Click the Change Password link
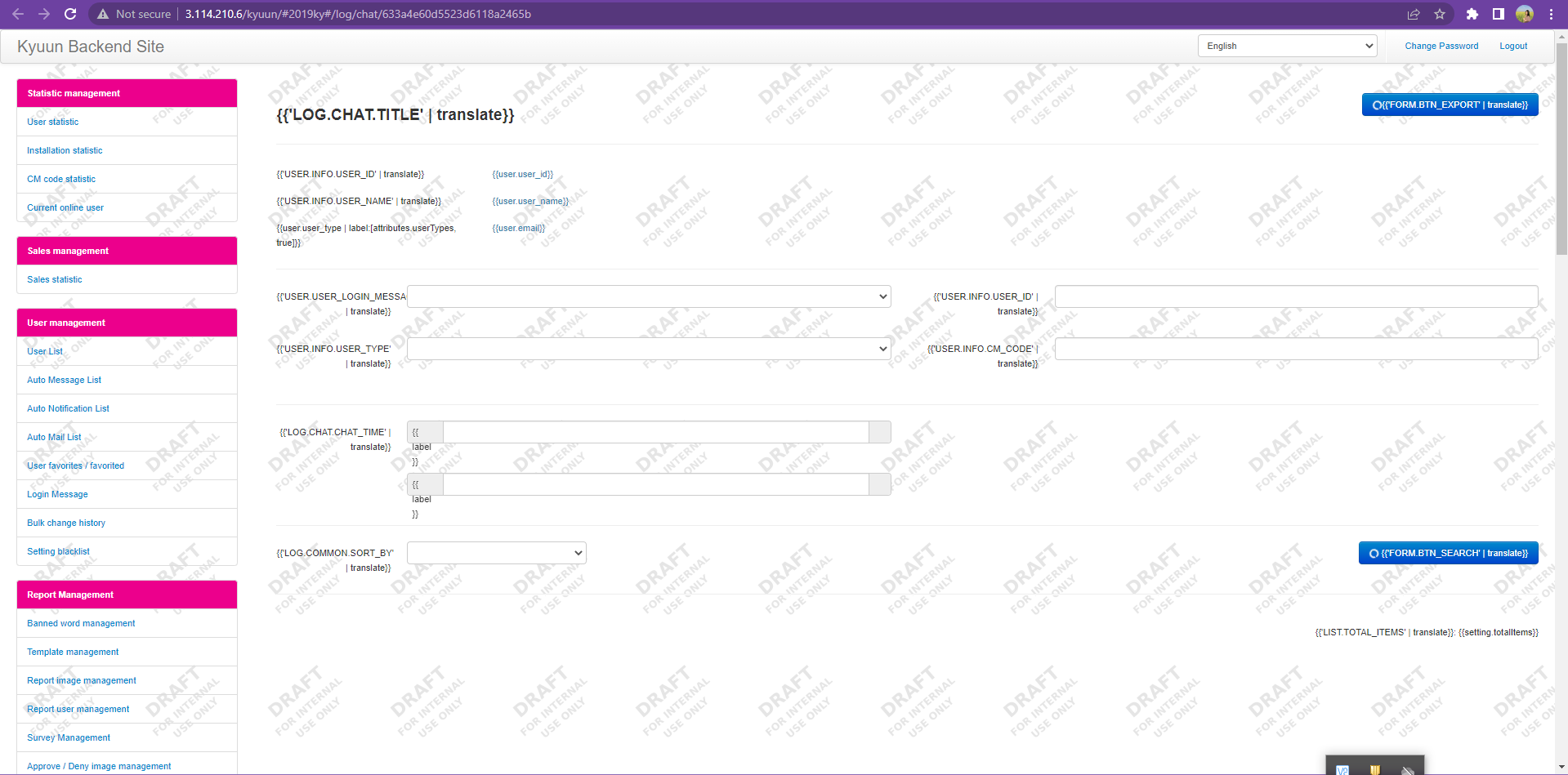The image size is (1568, 775). (x=1441, y=46)
